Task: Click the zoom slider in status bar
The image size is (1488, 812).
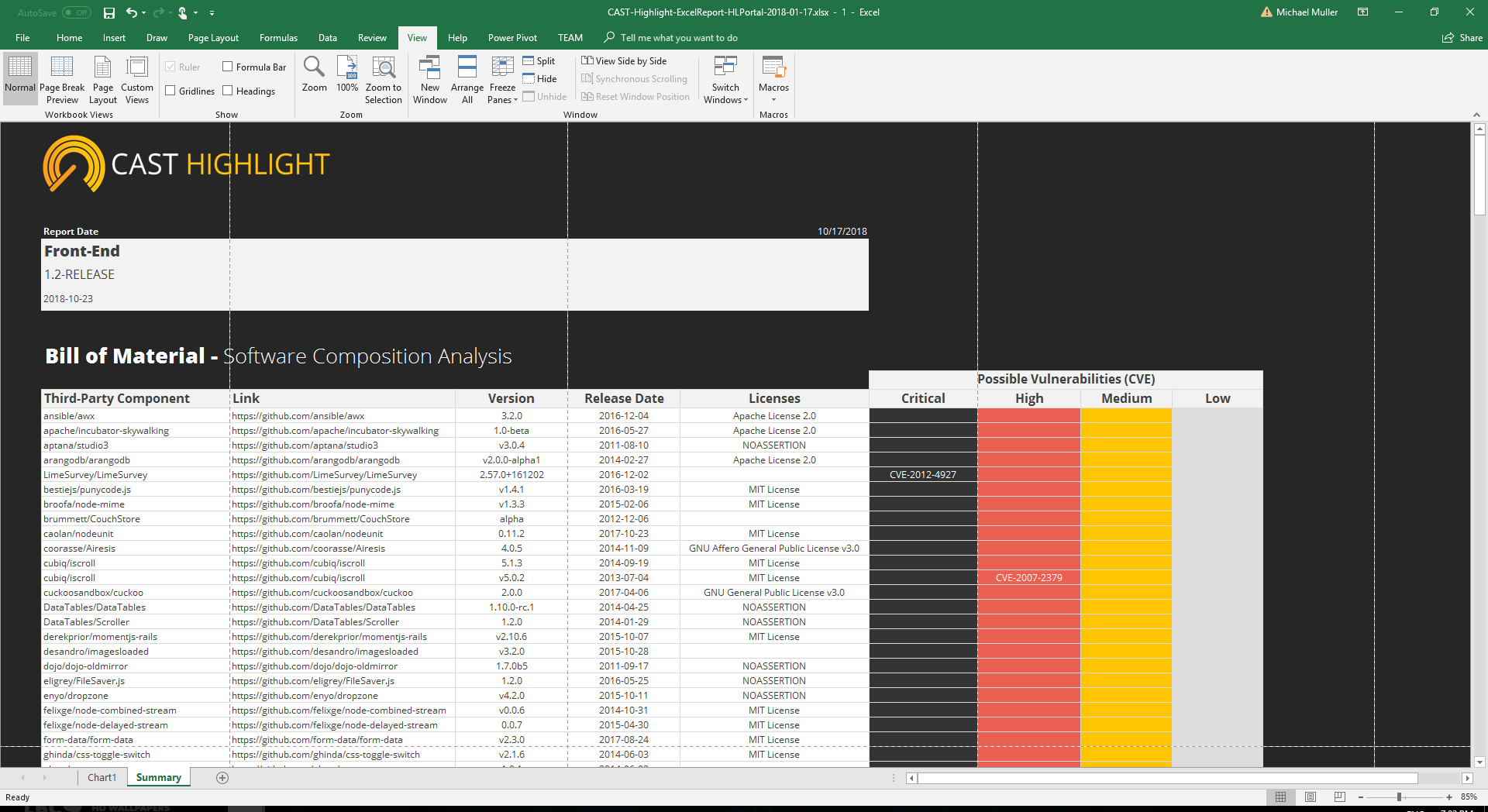Action: point(1399,797)
